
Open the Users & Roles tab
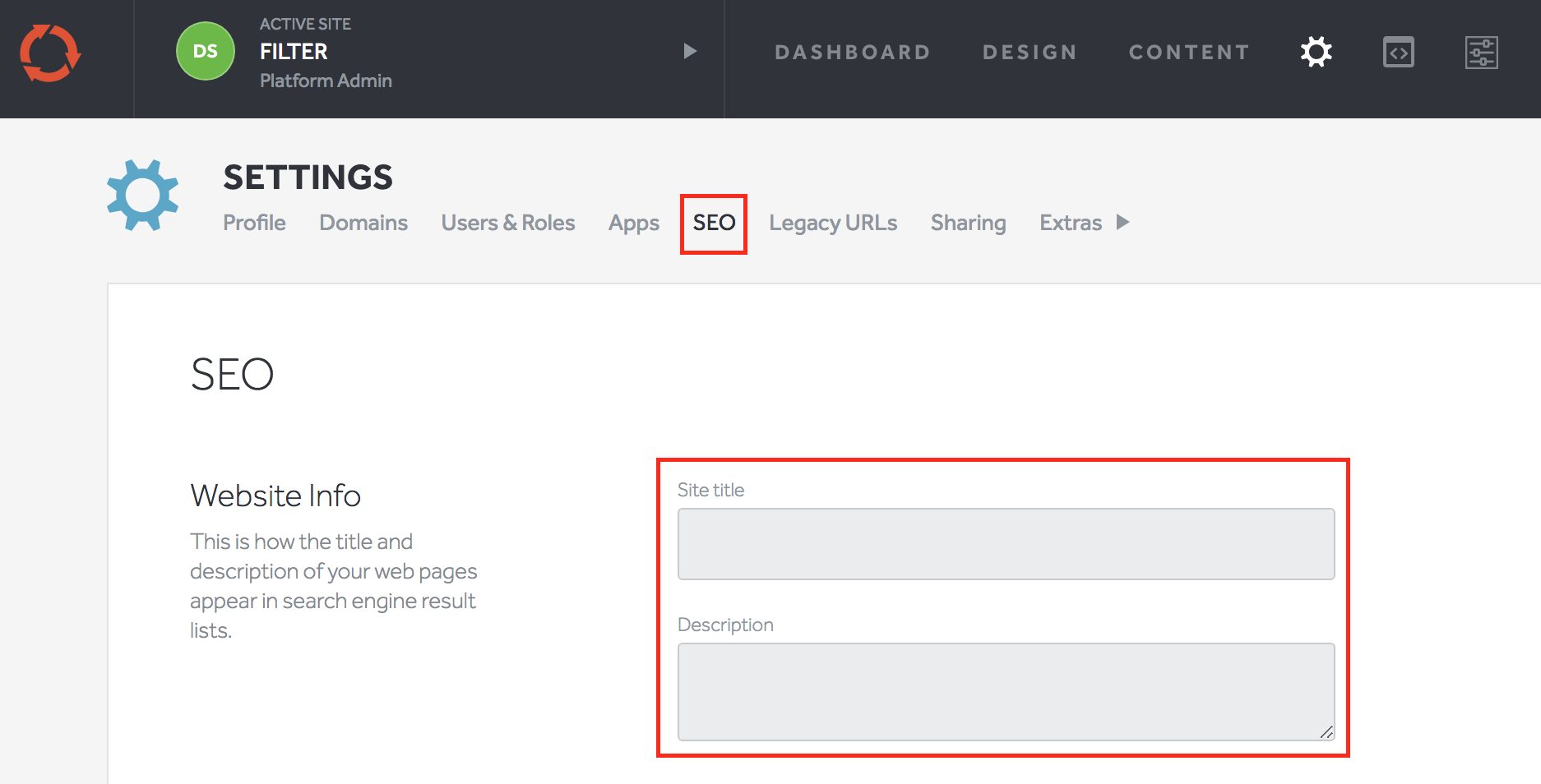pyautogui.click(x=507, y=223)
